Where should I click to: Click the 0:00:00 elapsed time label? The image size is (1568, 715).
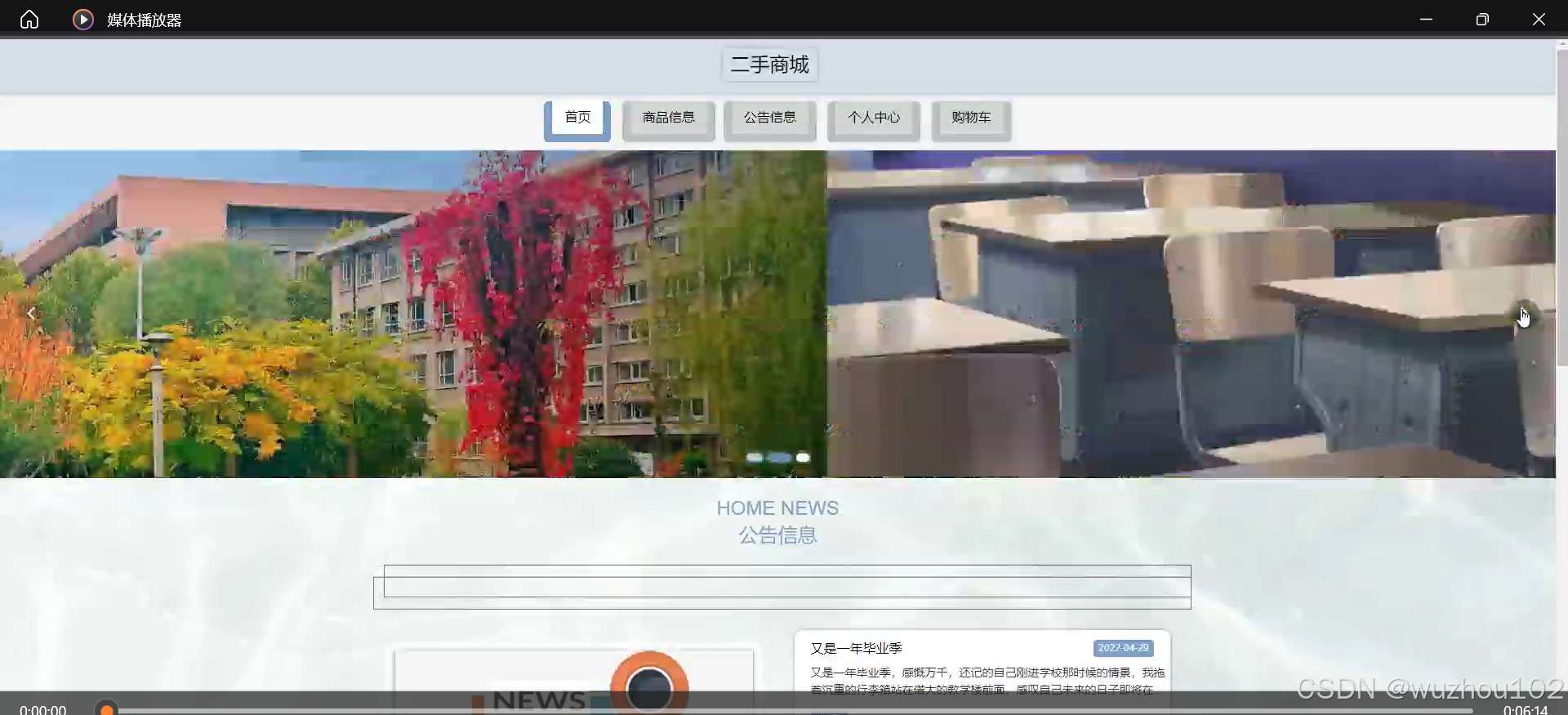pyautogui.click(x=42, y=709)
